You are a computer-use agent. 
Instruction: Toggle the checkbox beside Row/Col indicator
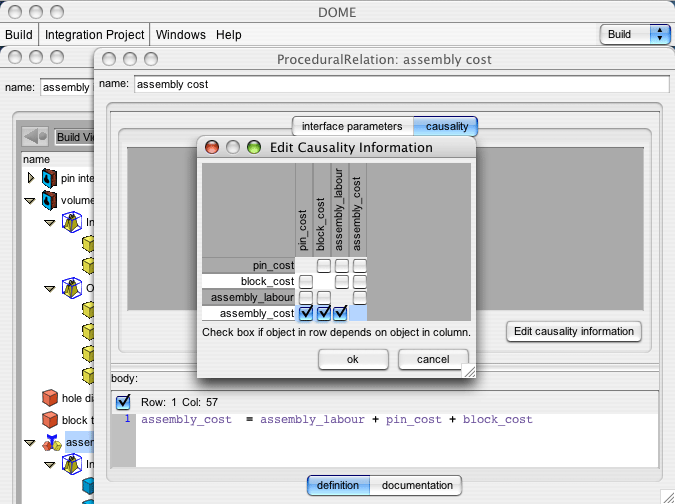tap(123, 402)
